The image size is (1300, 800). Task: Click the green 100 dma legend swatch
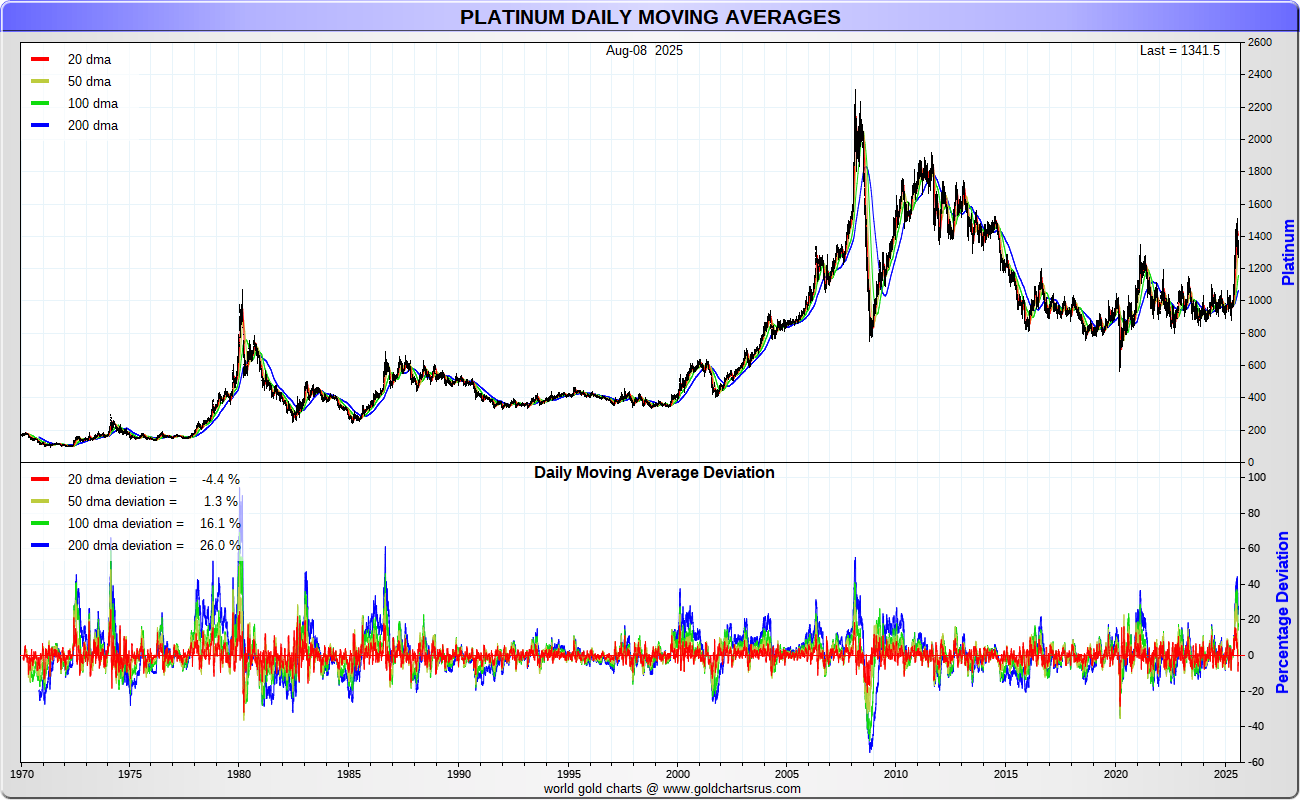click(x=40, y=103)
